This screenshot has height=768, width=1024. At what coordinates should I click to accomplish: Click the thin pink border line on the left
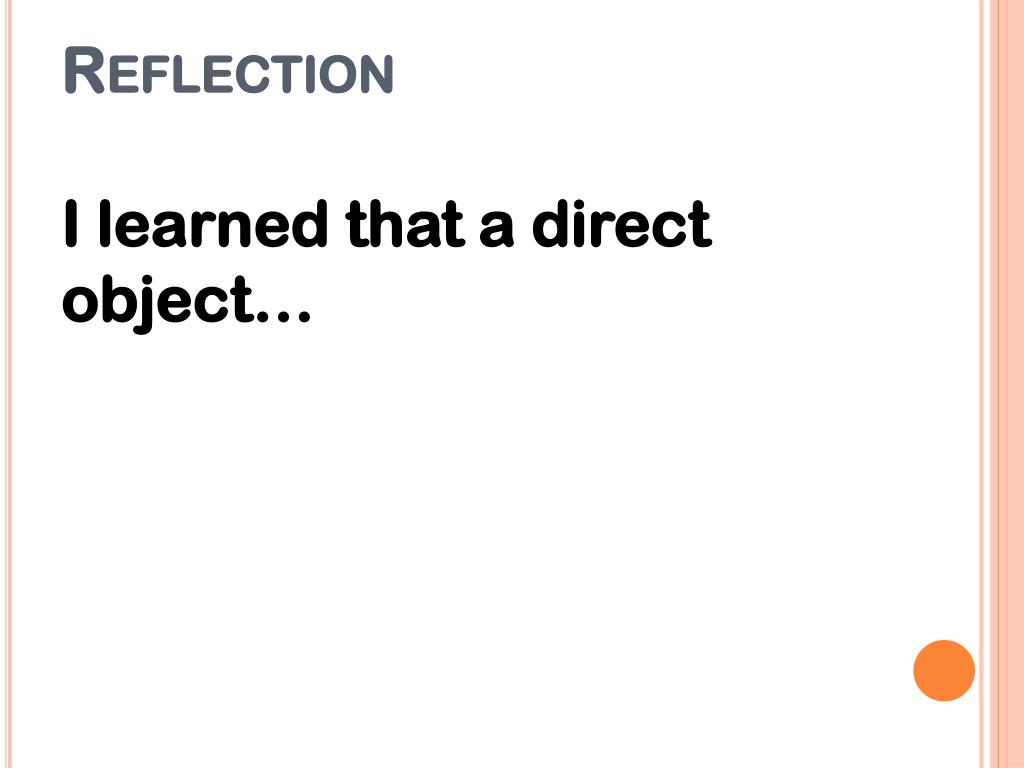(x=8, y=384)
